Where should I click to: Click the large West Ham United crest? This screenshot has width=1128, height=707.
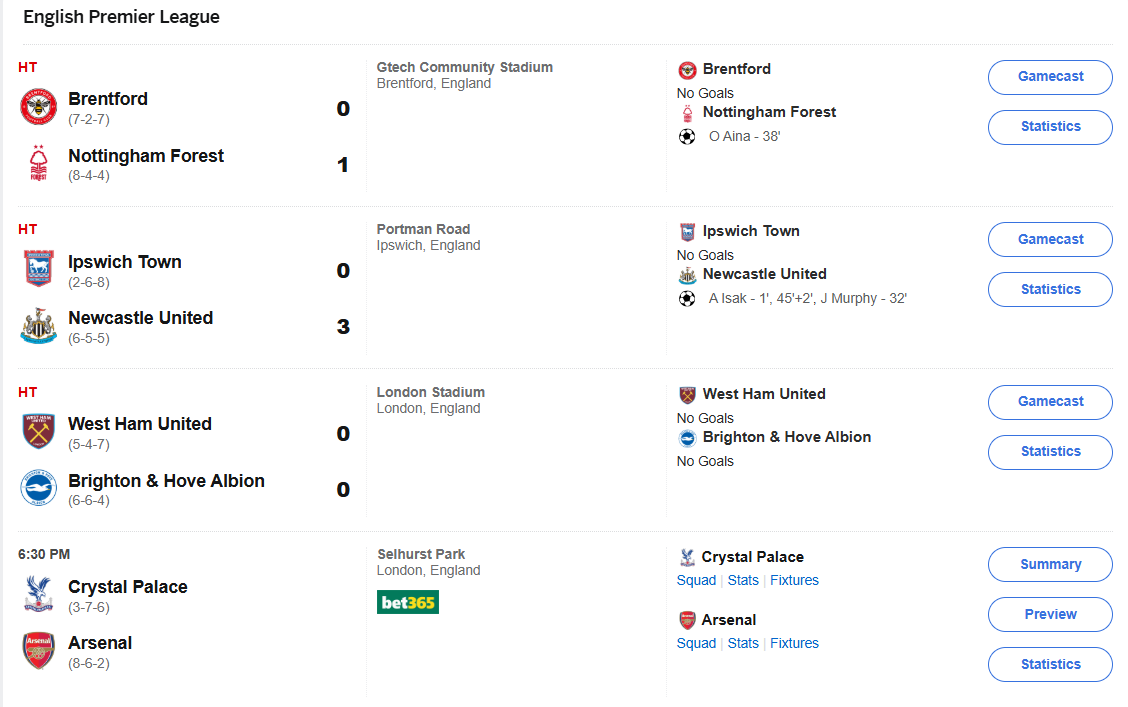39,432
